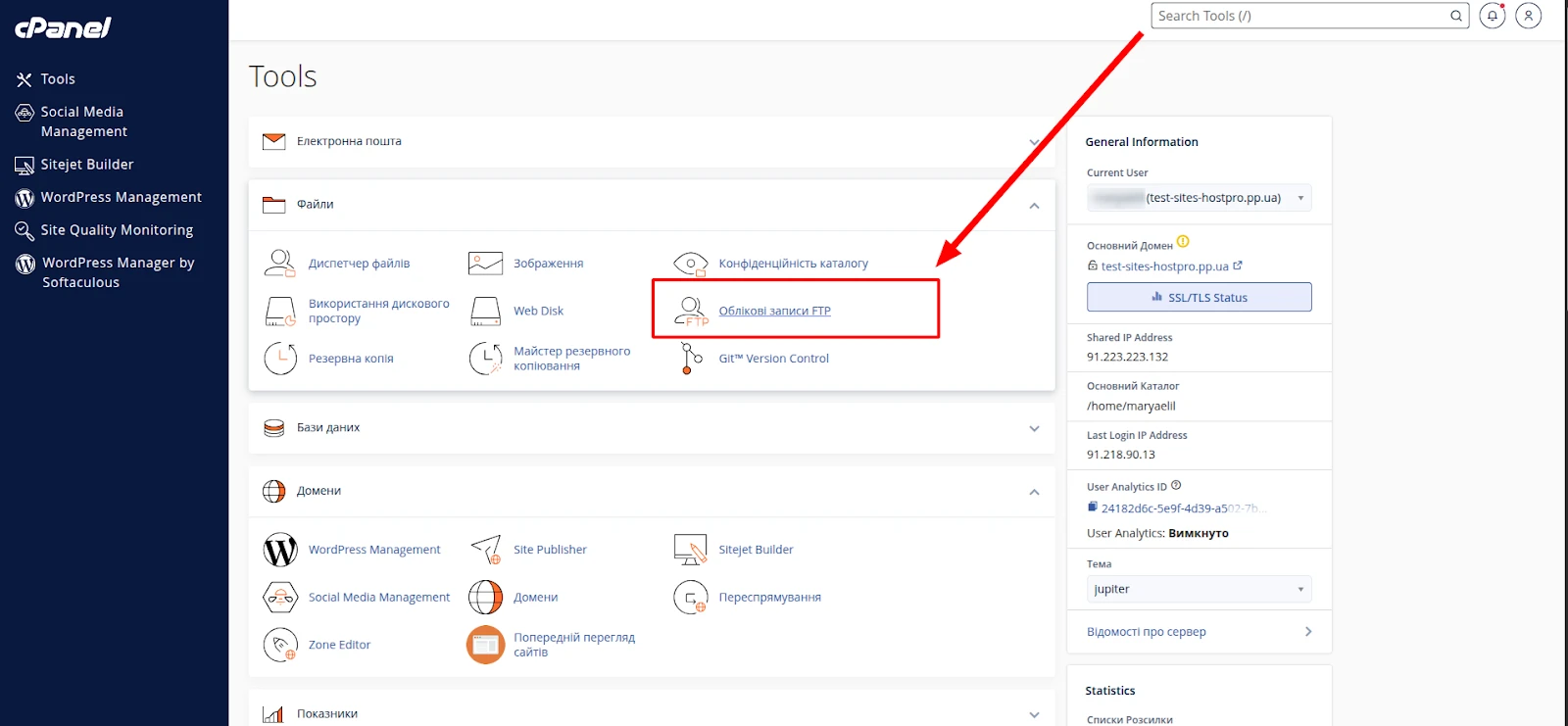Click the info icon next to Основний Домен
Image resolution: width=1568 pixels, height=726 pixels.
pos(1183,242)
